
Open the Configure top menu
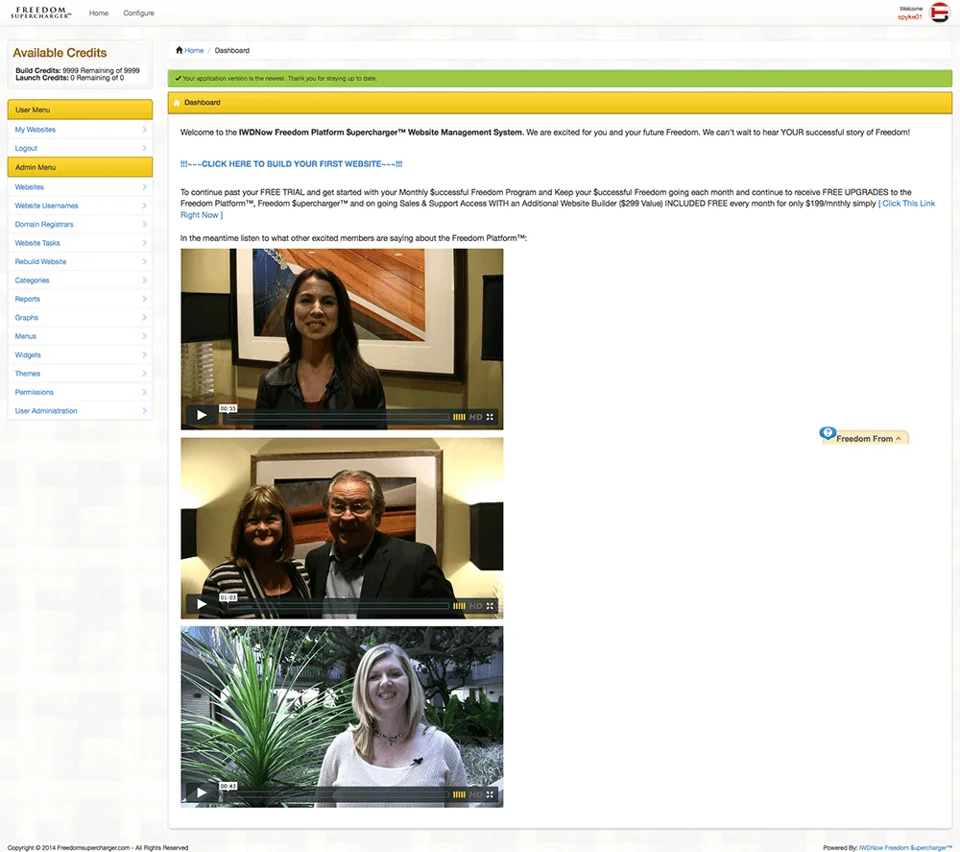[138, 13]
